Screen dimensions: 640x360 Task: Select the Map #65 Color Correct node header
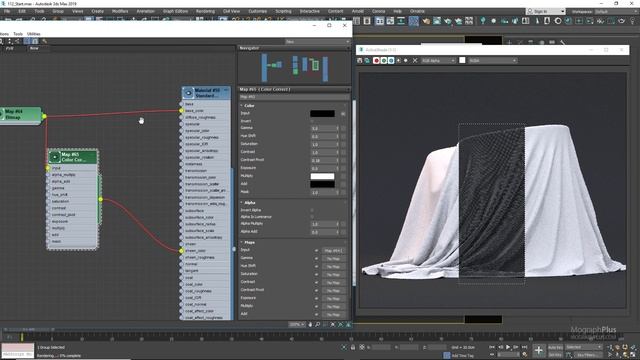(x=73, y=157)
